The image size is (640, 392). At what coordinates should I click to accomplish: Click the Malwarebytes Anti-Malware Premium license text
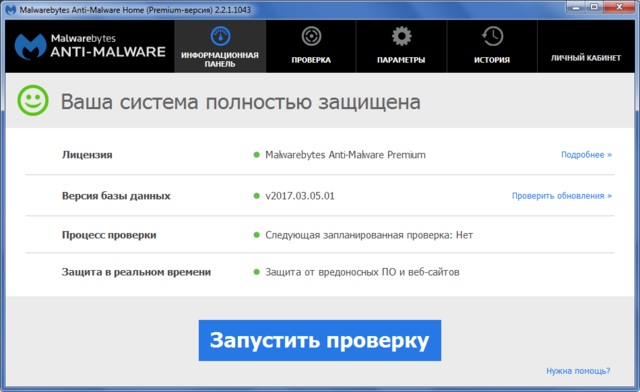pyautogui.click(x=345, y=155)
